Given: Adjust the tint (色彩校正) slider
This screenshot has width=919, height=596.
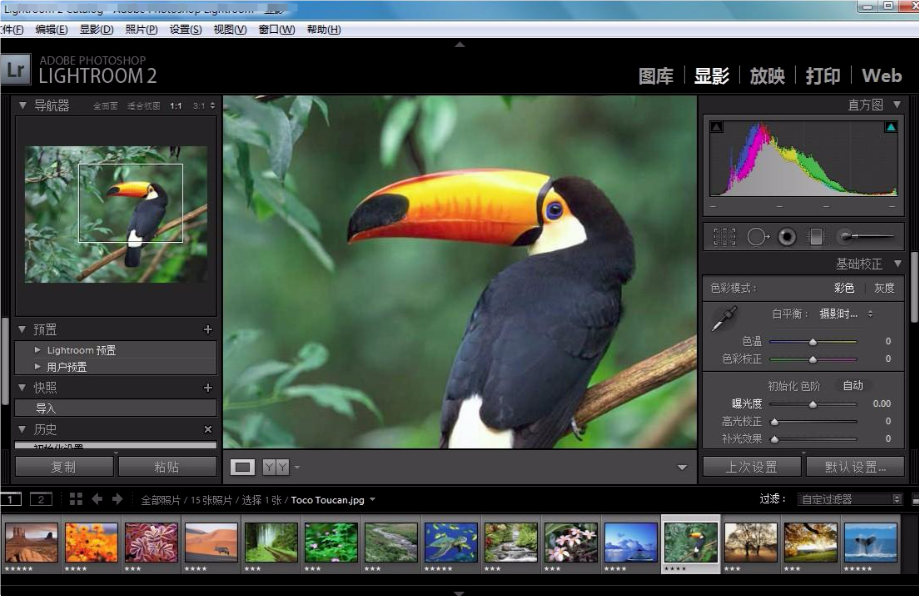Looking at the screenshot, I should [x=812, y=359].
